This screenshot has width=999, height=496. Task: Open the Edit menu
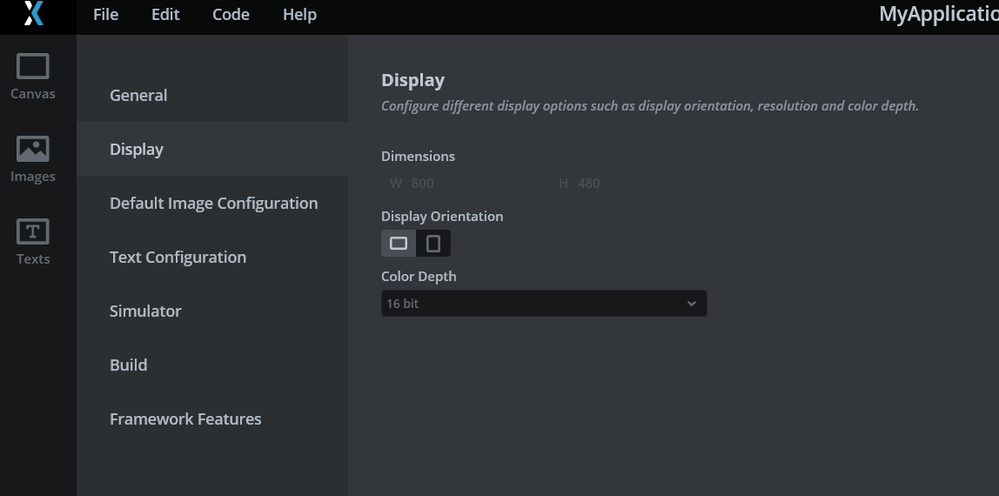coord(166,14)
